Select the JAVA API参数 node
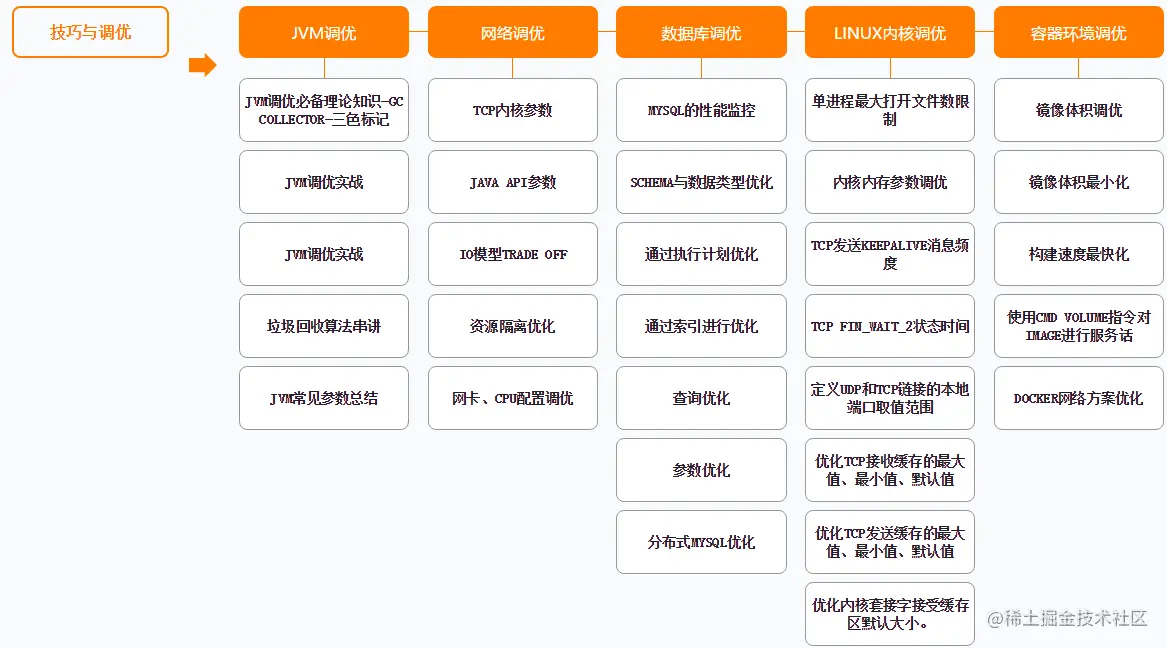Screen dimensions: 1167x648 (x=512, y=182)
